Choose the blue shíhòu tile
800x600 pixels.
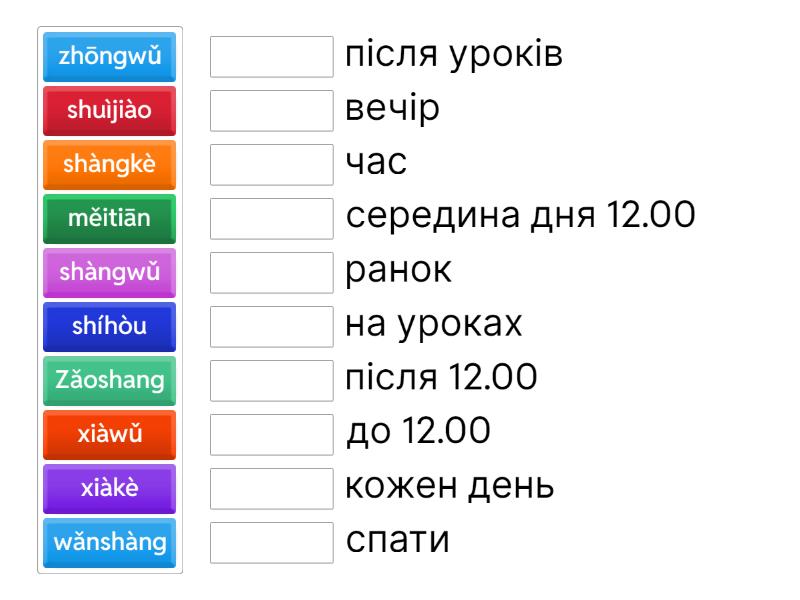pos(110,327)
